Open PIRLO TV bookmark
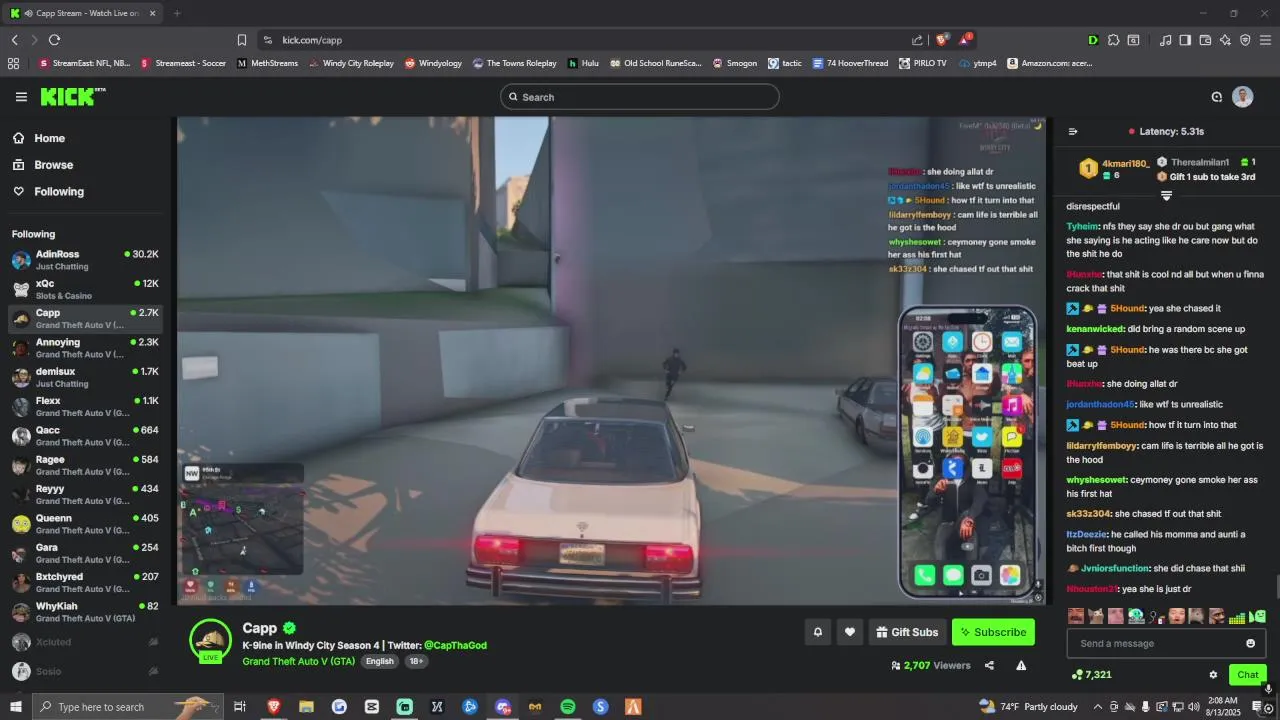 pos(922,63)
